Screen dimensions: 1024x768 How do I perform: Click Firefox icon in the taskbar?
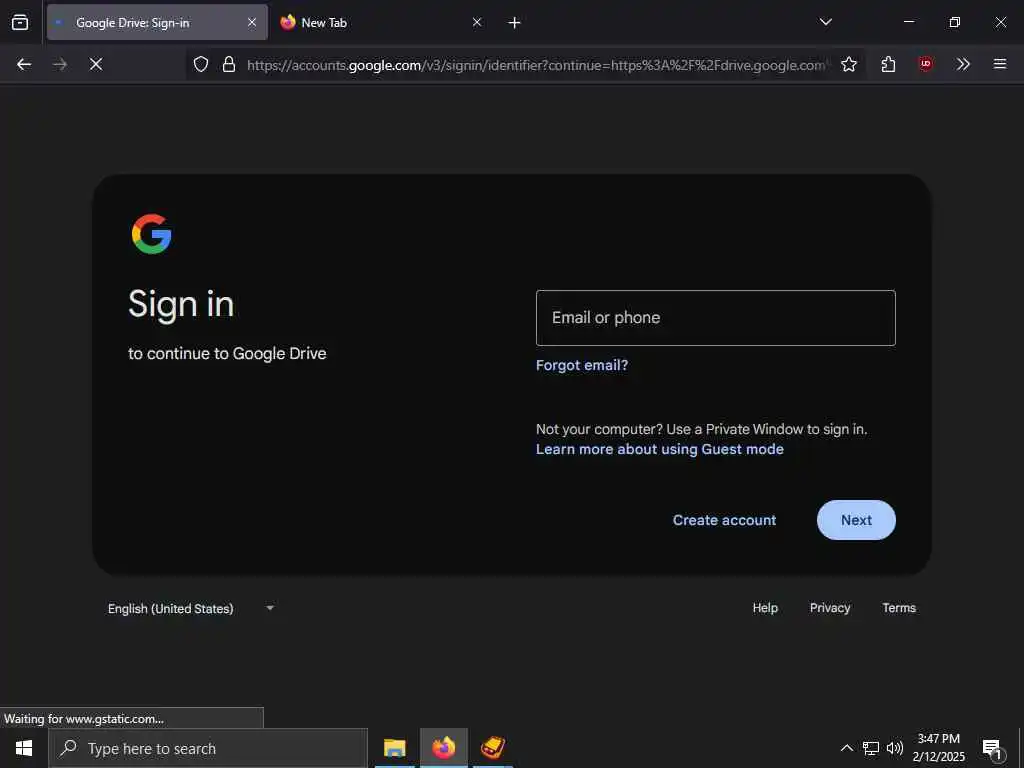pyautogui.click(x=443, y=748)
